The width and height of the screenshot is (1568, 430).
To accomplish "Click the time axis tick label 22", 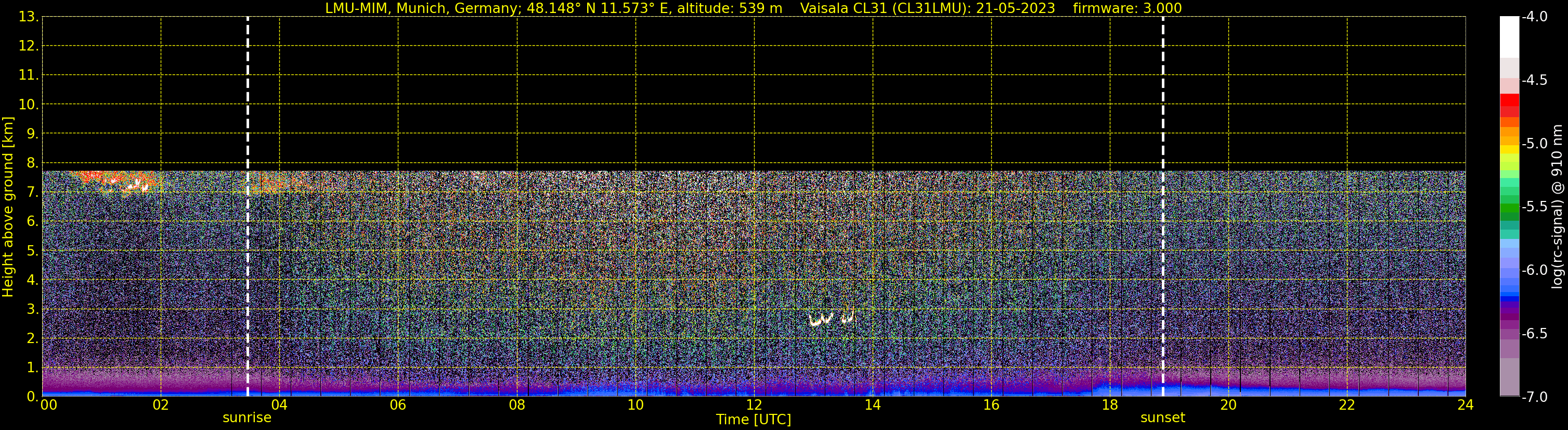I will [1347, 405].
